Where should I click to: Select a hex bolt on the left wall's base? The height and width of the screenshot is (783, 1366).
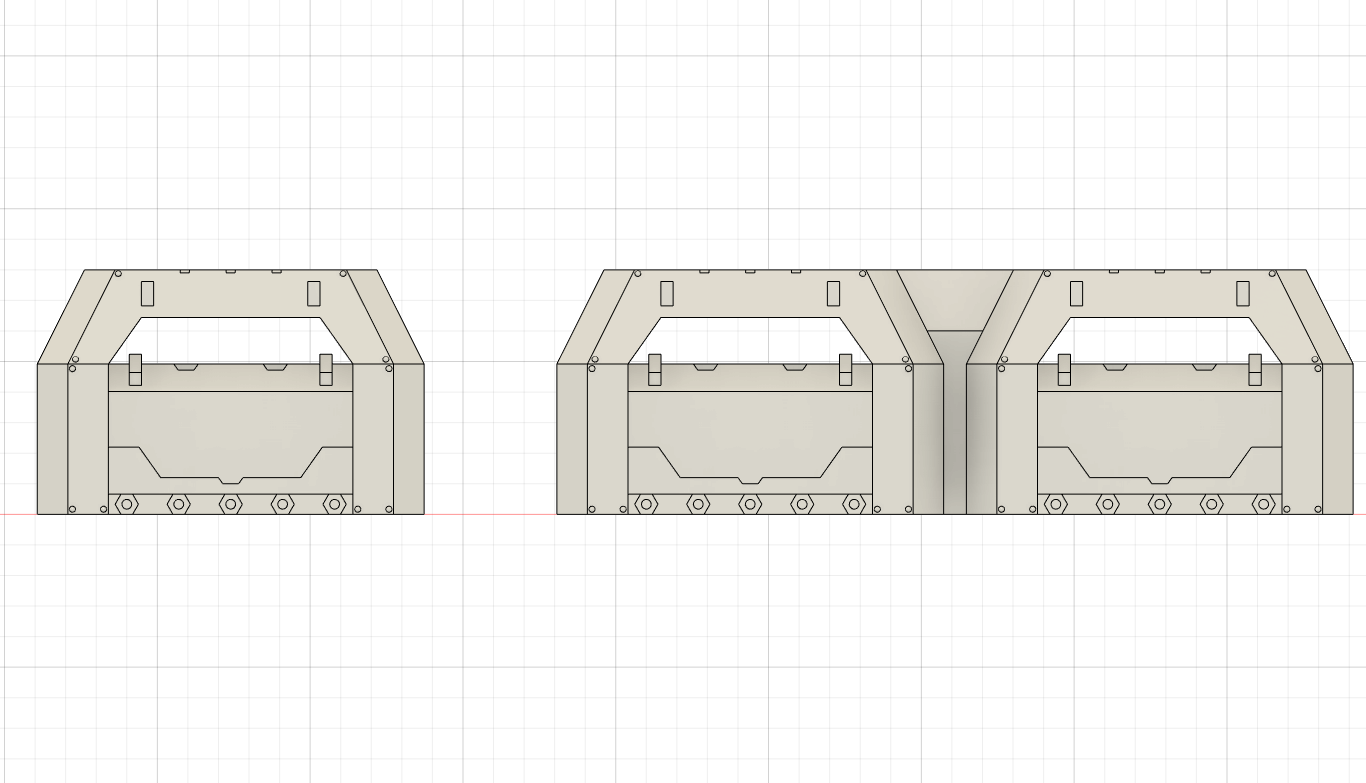tap(230, 505)
